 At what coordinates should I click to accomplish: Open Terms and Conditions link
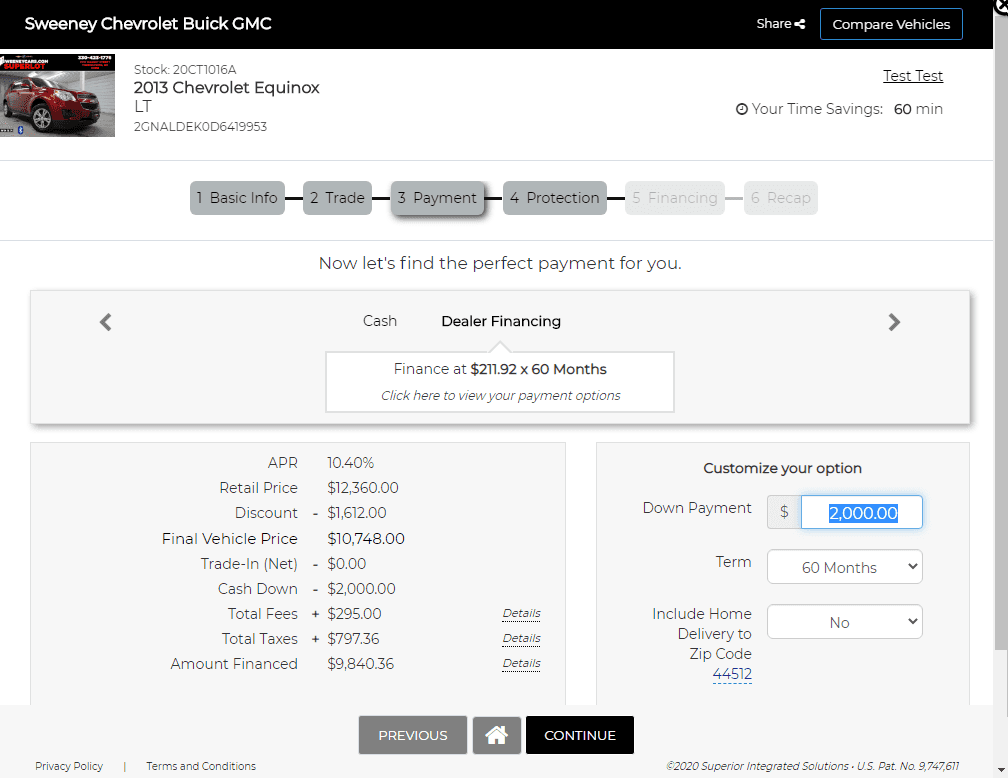[x=201, y=766]
